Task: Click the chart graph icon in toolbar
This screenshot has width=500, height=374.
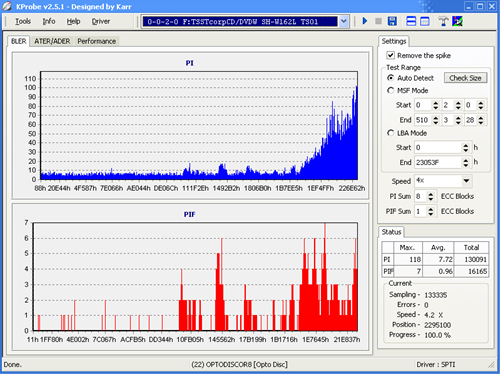Action: point(457,21)
